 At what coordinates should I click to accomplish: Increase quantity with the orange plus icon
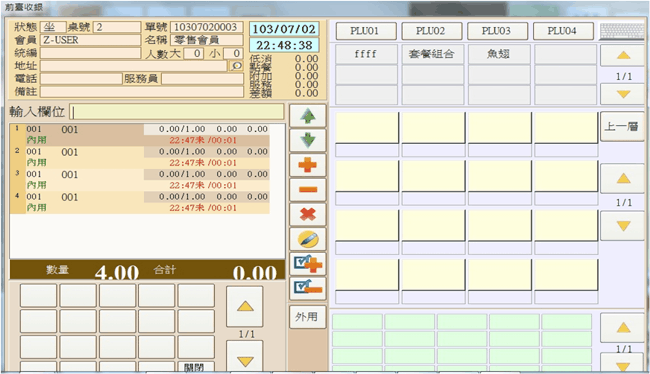coord(307,165)
